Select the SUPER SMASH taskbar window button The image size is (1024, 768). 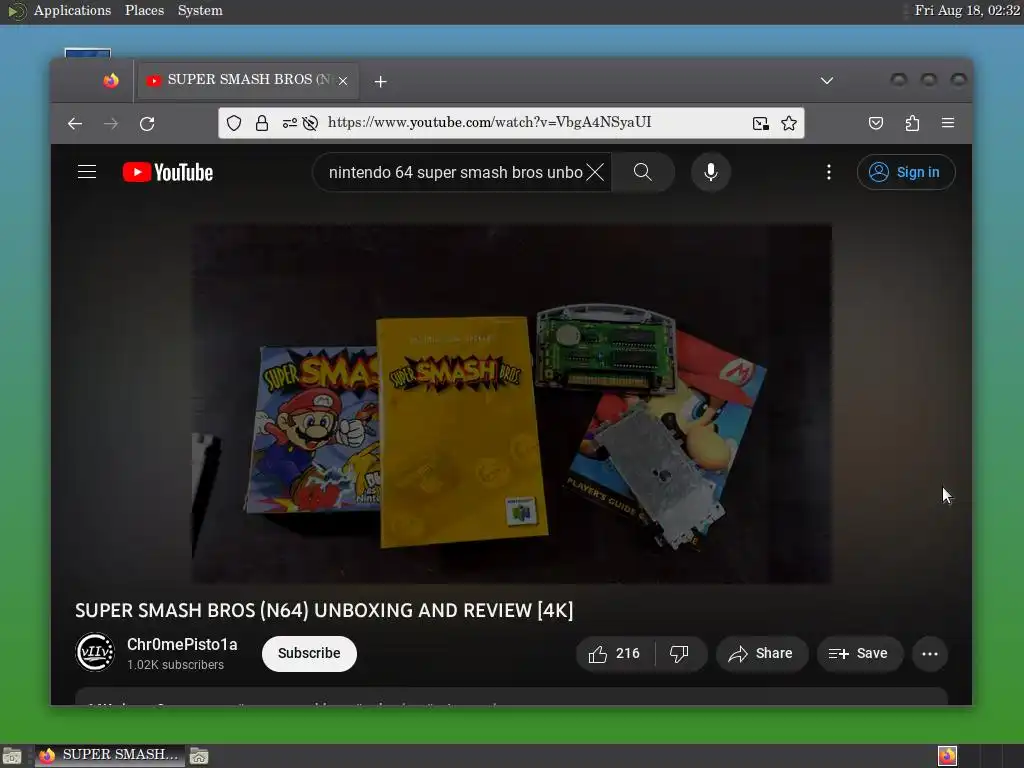[110, 756]
